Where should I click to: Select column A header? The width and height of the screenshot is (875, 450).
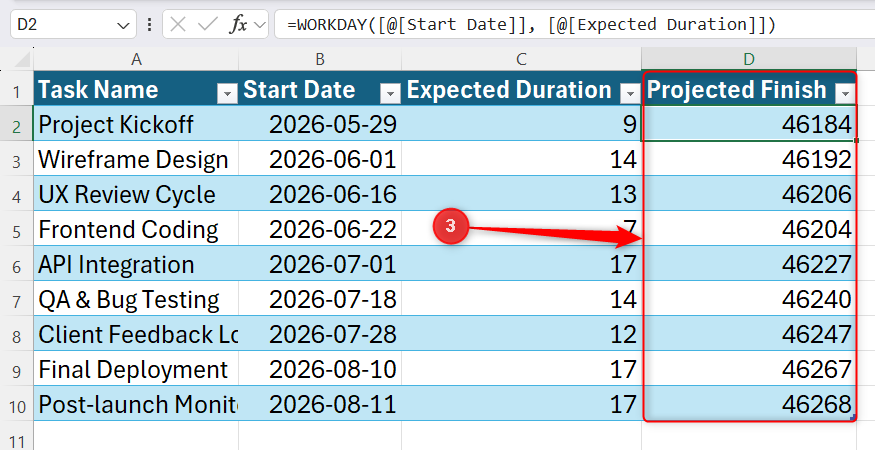point(136,59)
